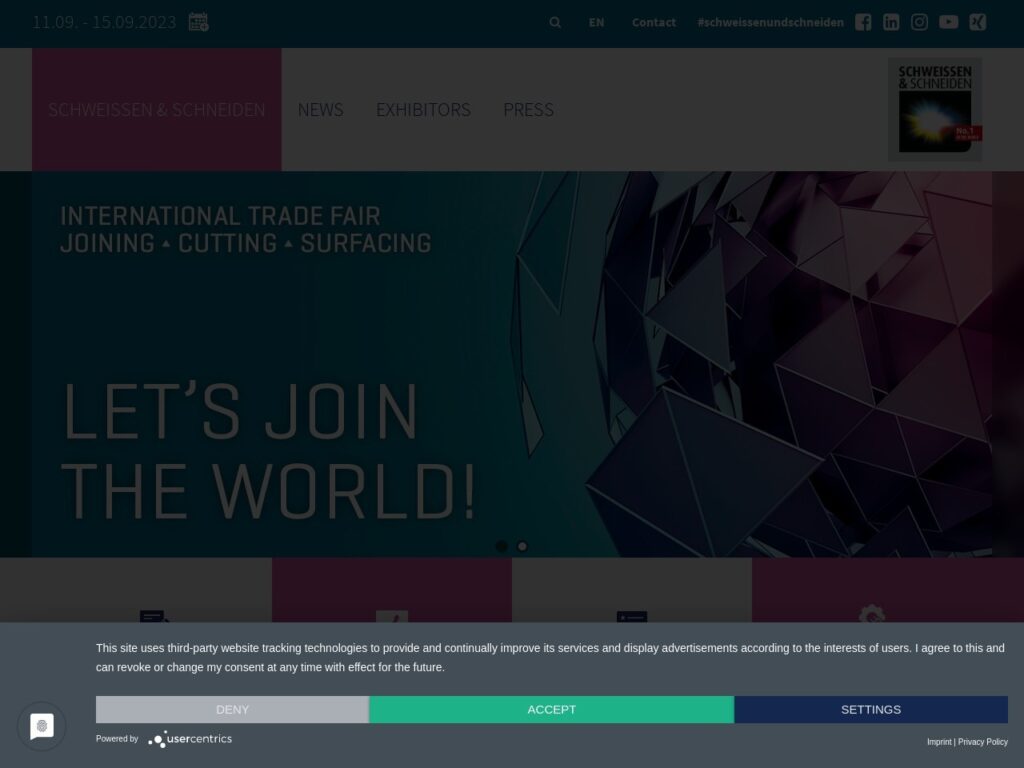Open the #schweissenundschneiden hashtag link
Screen dimensions: 1024x768
771,22
